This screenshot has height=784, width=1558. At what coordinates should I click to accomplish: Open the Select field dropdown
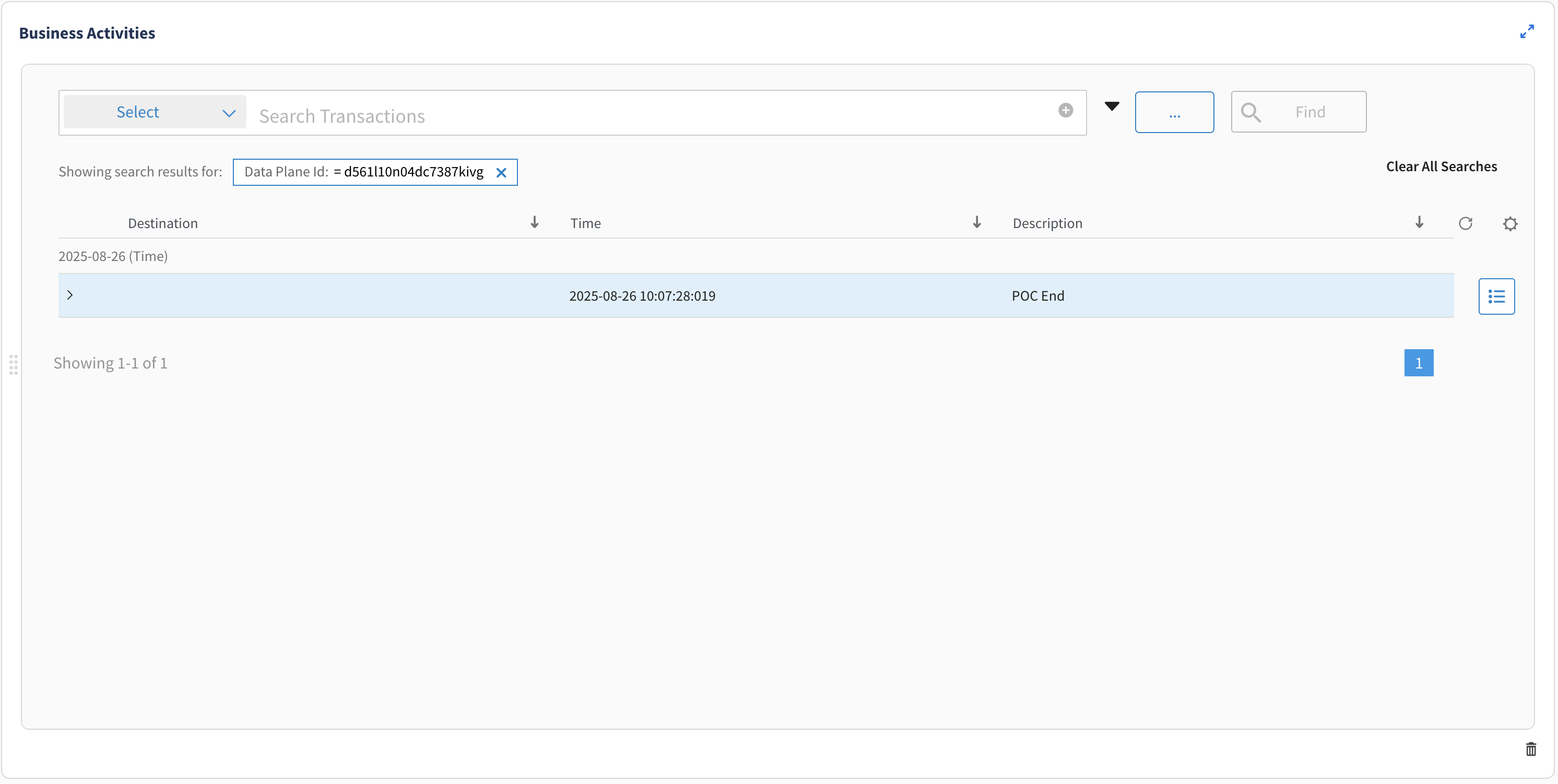pos(155,112)
